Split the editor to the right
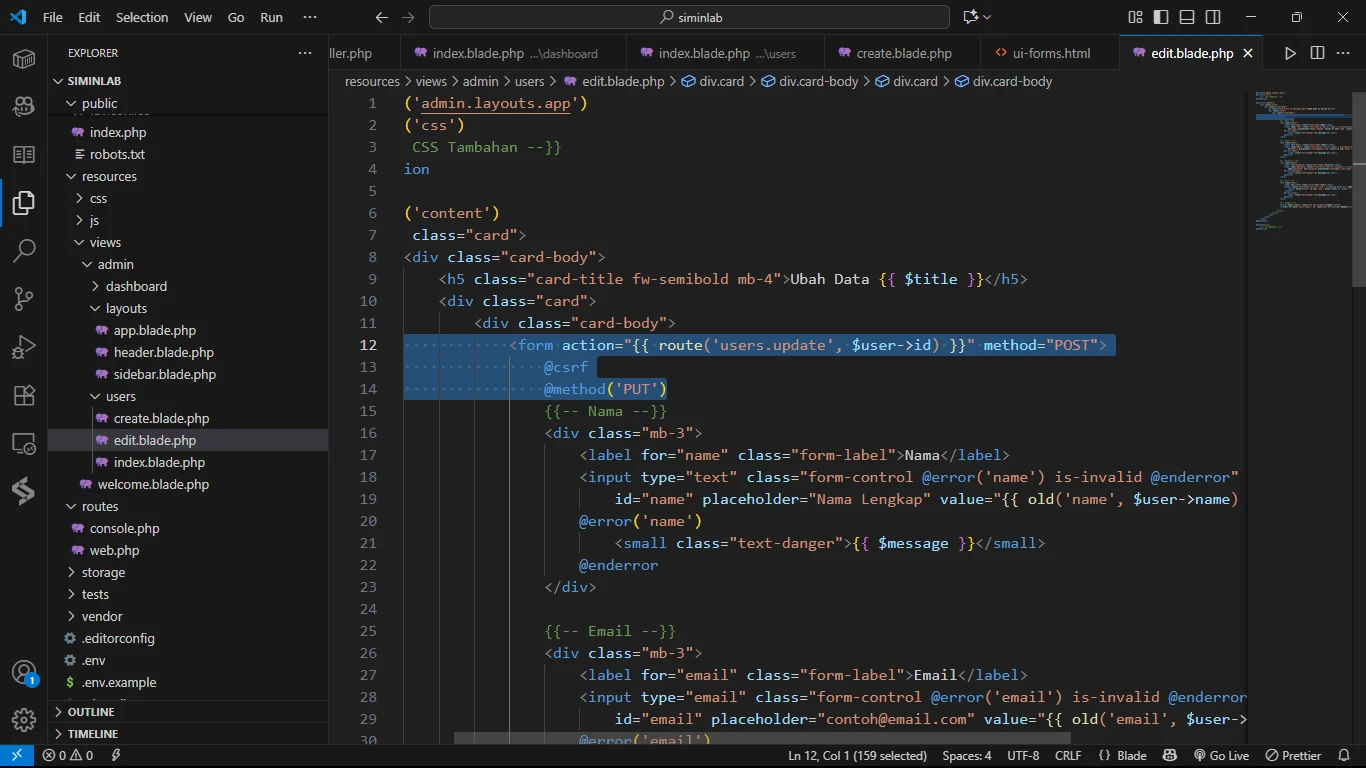Viewport: 1366px width, 768px height. [x=1317, y=53]
